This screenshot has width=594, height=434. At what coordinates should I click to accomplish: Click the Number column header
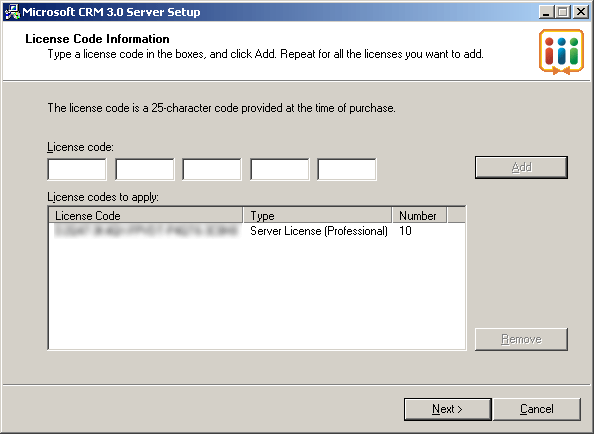pyautogui.click(x=419, y=215)
